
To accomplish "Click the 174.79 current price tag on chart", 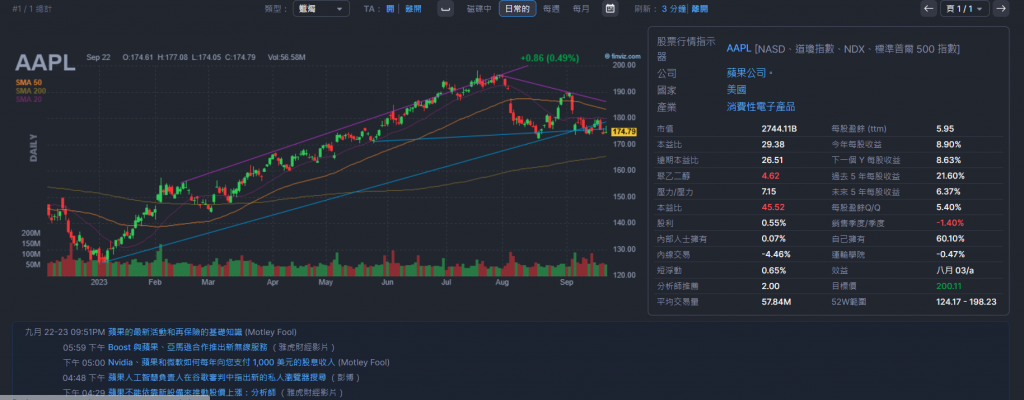I will 624,131.
